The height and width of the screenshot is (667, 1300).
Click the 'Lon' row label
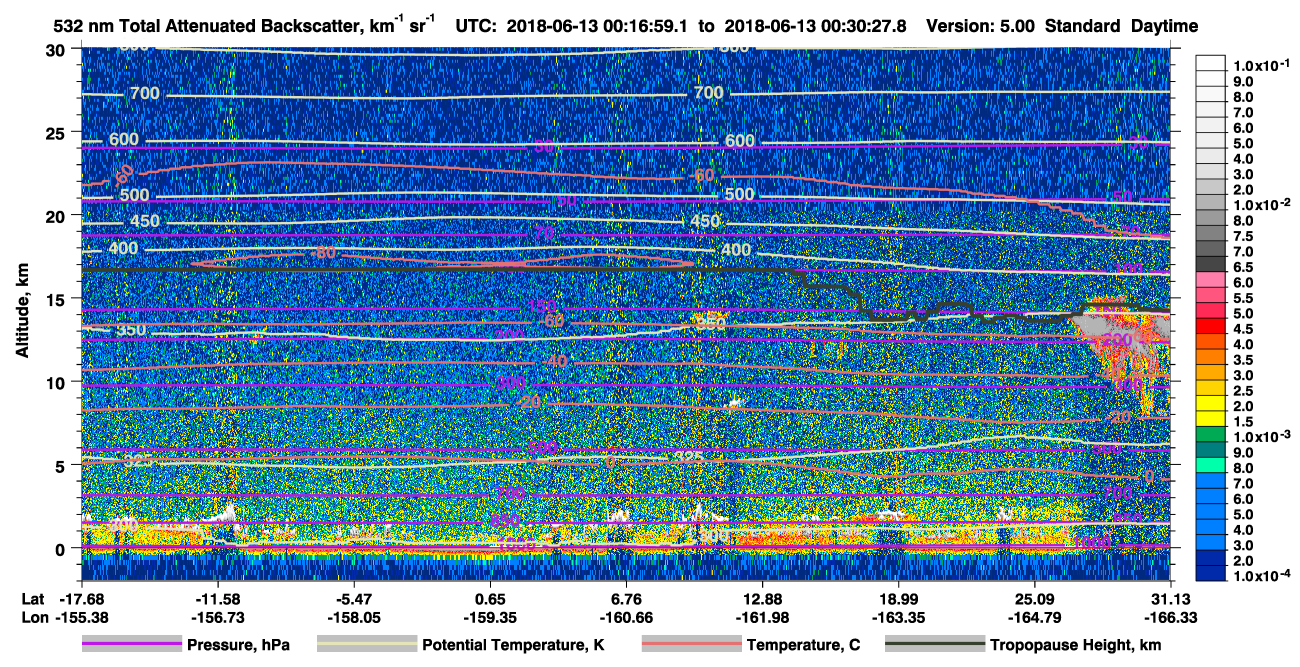tap(33, 616)
